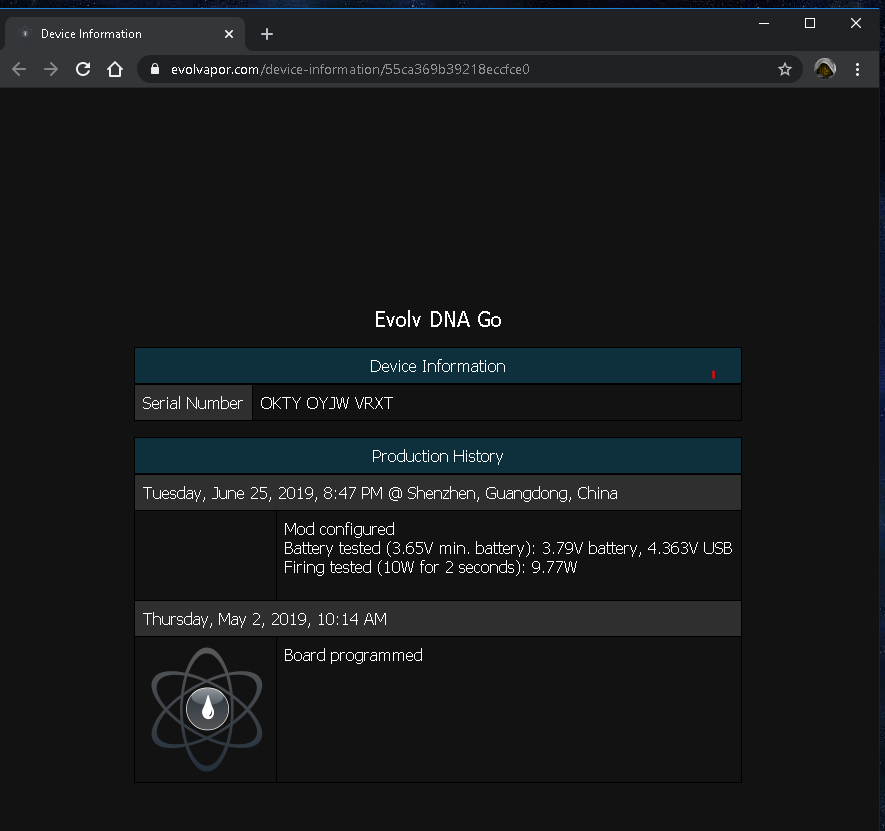The width and height of the screenshot is (885, 831).
Task: Select the Device Information browser tab
Action: point(110,34)
